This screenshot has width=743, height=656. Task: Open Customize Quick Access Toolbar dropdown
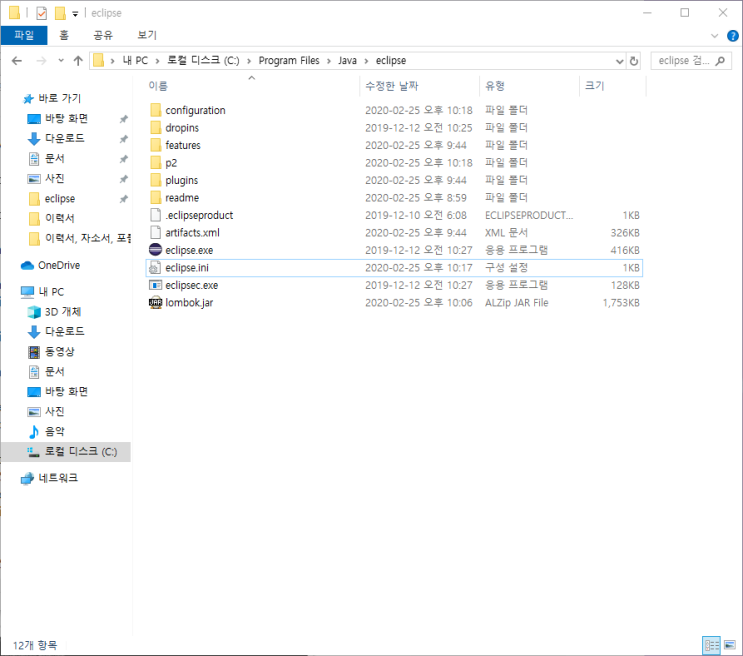click(x=75, y=14)
